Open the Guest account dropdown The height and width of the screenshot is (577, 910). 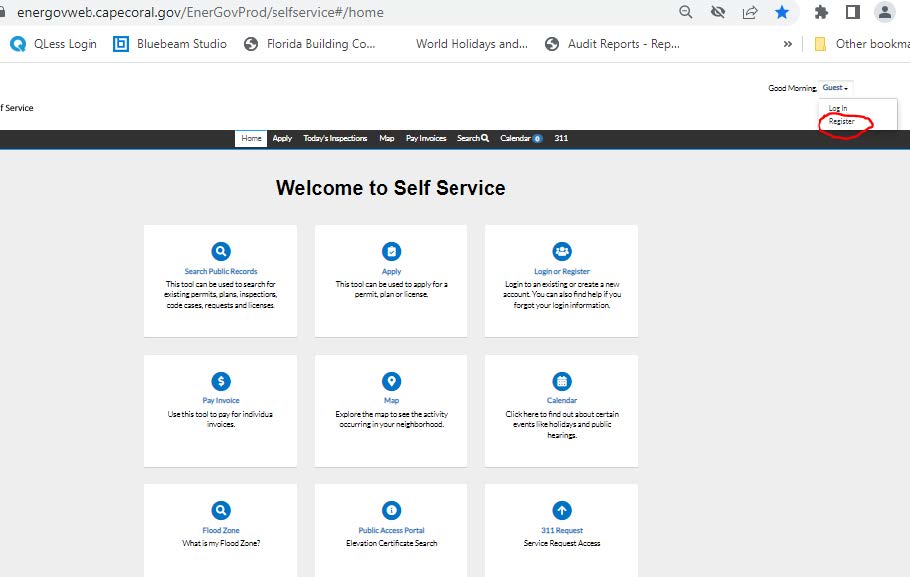(834, 88)
